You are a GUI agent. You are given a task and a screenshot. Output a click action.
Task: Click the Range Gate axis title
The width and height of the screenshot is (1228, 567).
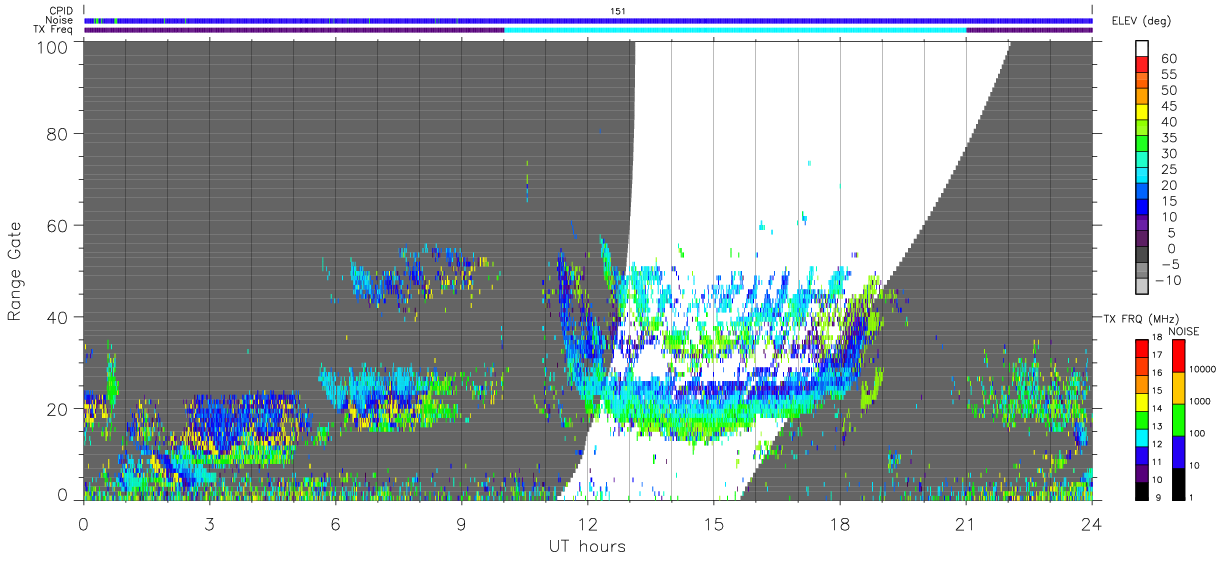tap(15, 270)
